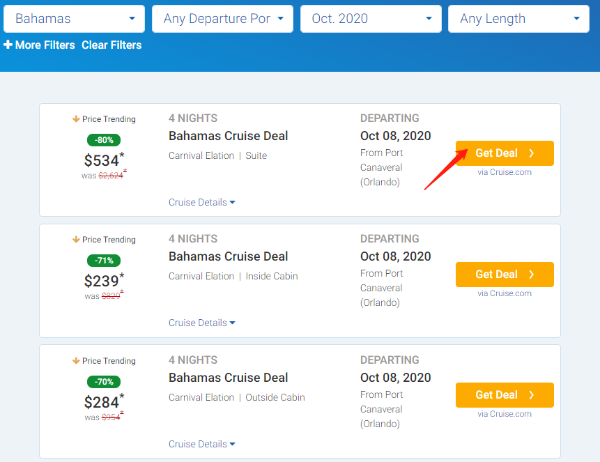Click Get Deal for the $284 Outside Cabin
This screenshot has height=462, width=600.
(504, 395)
